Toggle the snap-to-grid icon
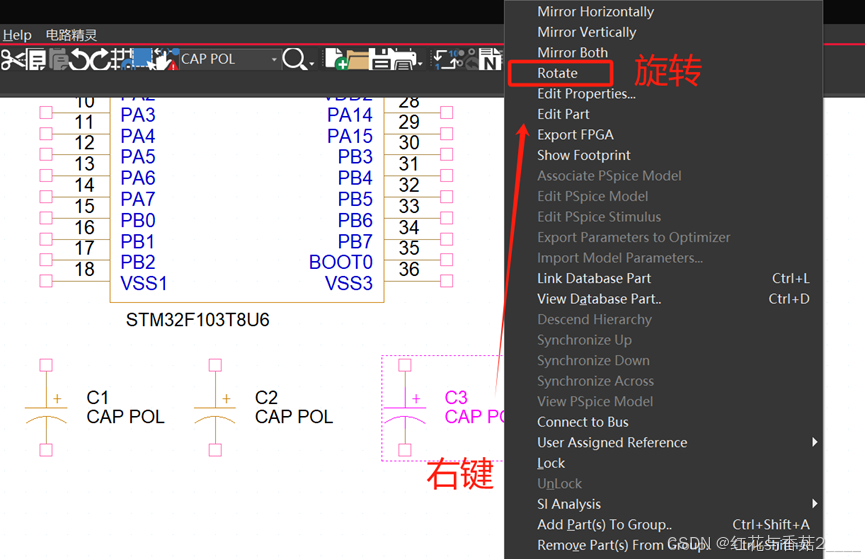Image resolution: width=865 pixels, height=559 pixels. [121, 59]
